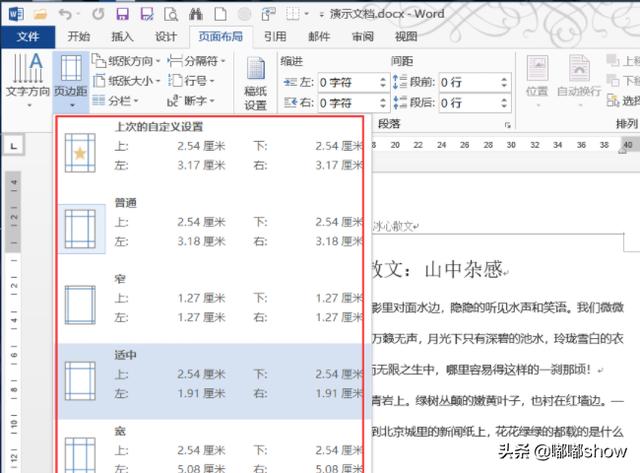Open Manuscript Paper Settings (稿纸设置)
The width and height of the screenshot is (640, 473).
click(256, 84)
